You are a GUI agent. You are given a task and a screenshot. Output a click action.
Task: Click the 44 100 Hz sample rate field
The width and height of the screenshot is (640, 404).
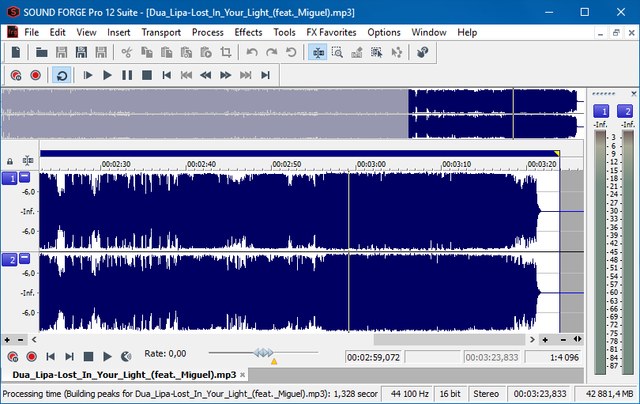pos(409,395)
